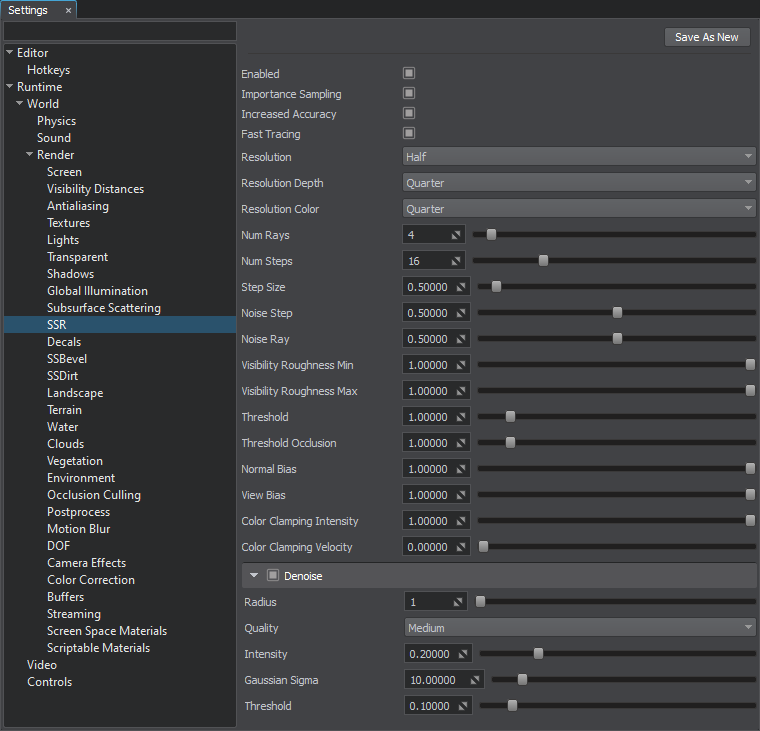Select Water in the settings tree

coord(63,427)
